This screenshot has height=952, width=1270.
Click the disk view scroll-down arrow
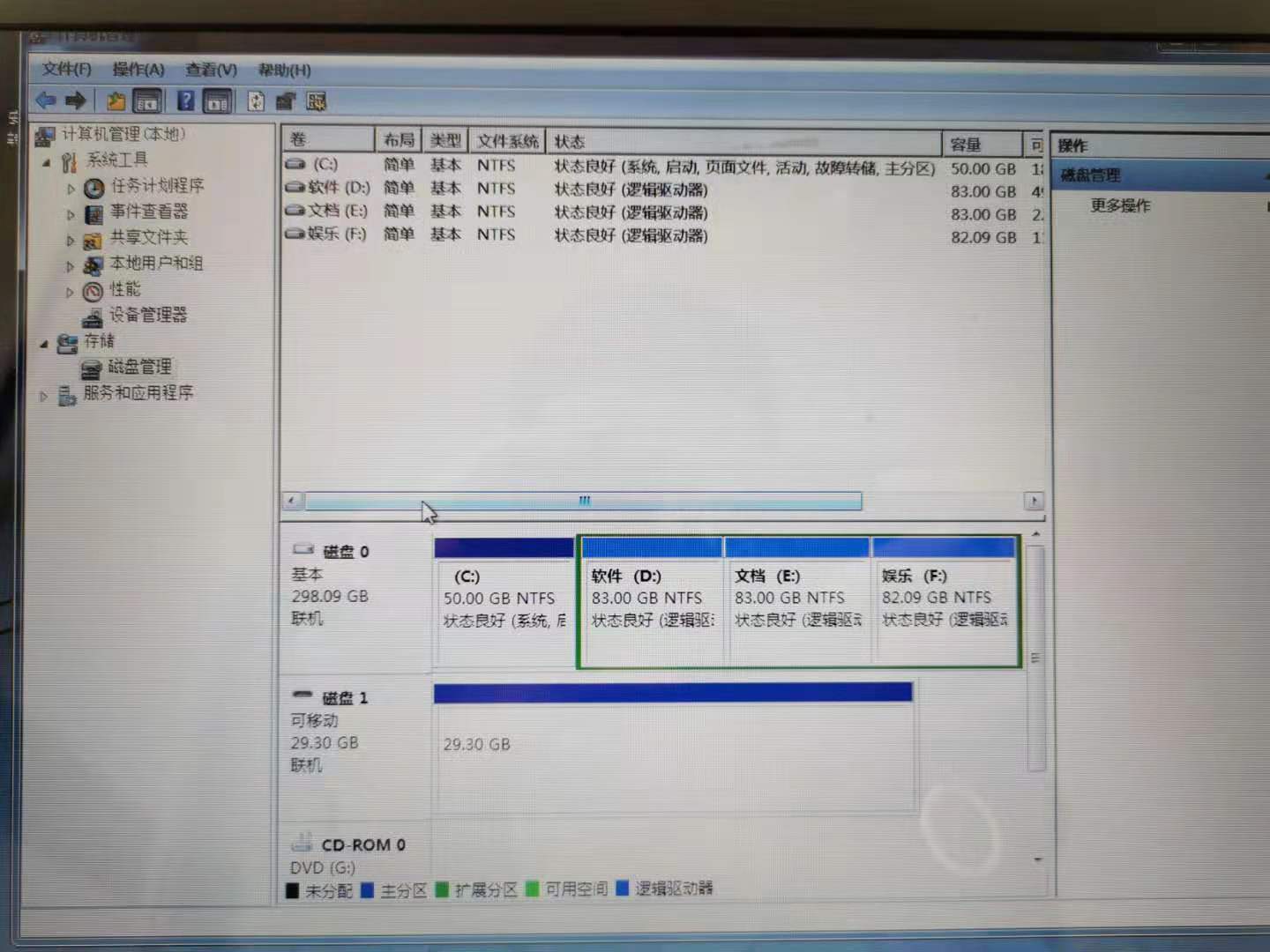click(x=1037, y=859)
